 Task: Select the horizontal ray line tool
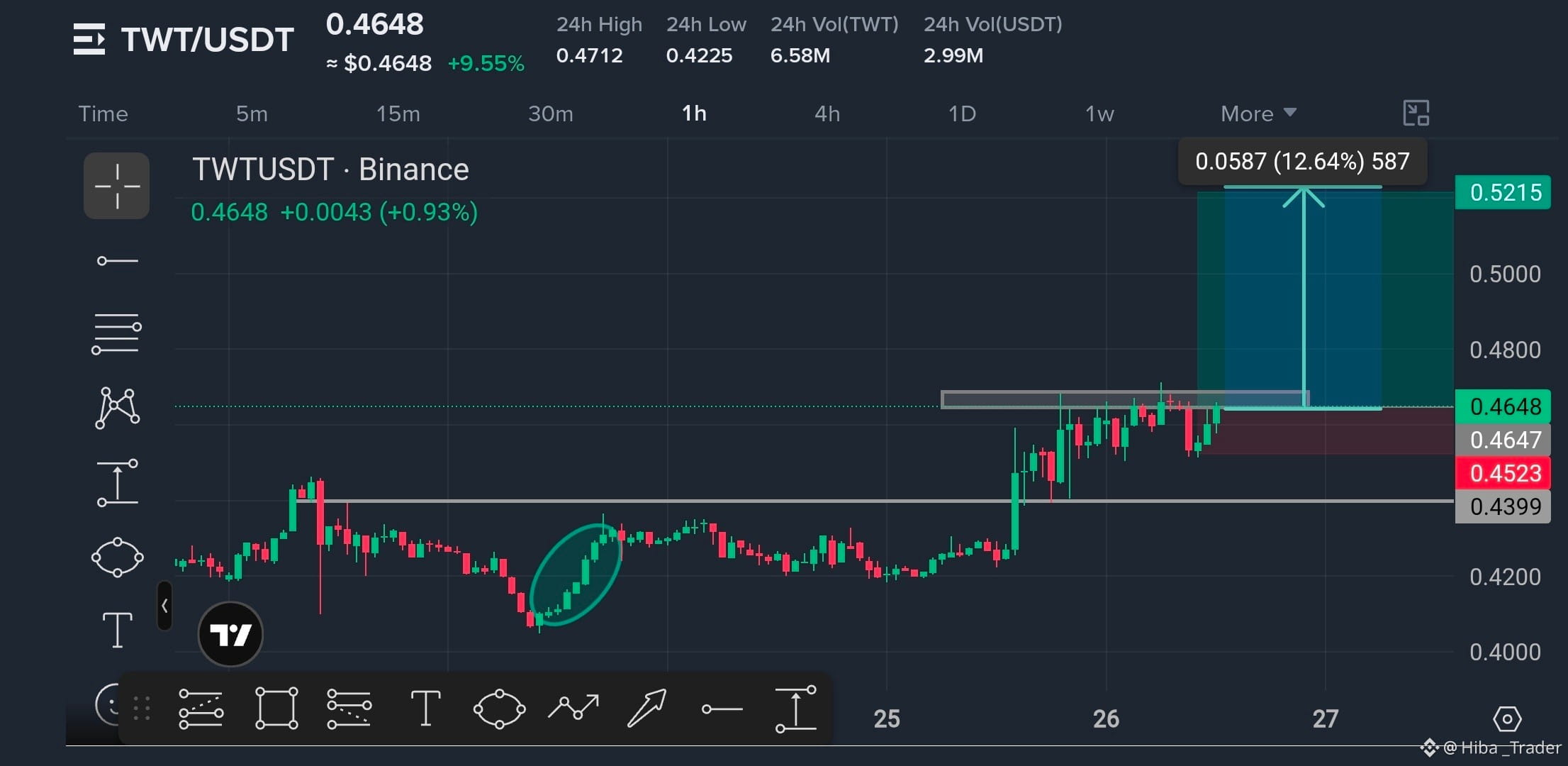pos(118,261)
